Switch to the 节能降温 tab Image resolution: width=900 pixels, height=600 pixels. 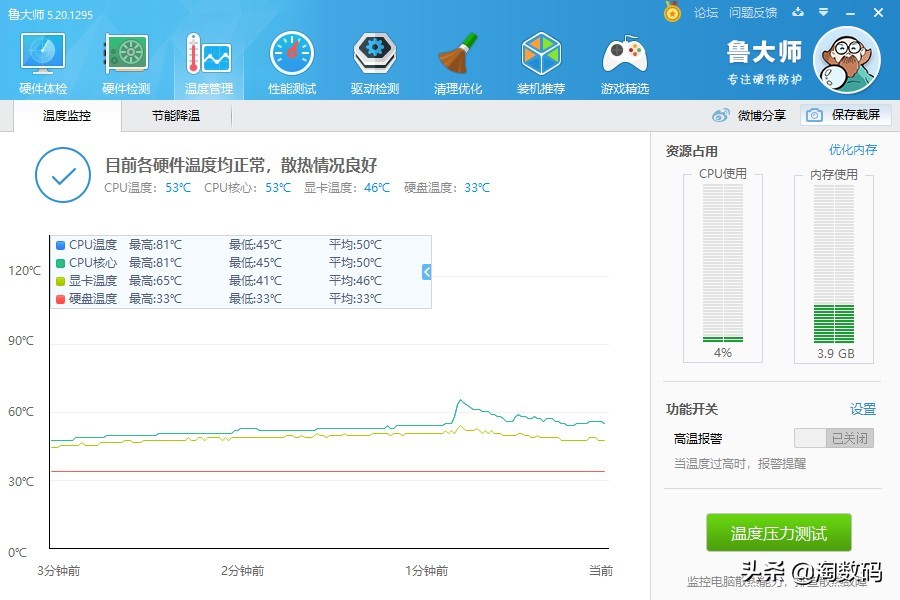(177, 115)
